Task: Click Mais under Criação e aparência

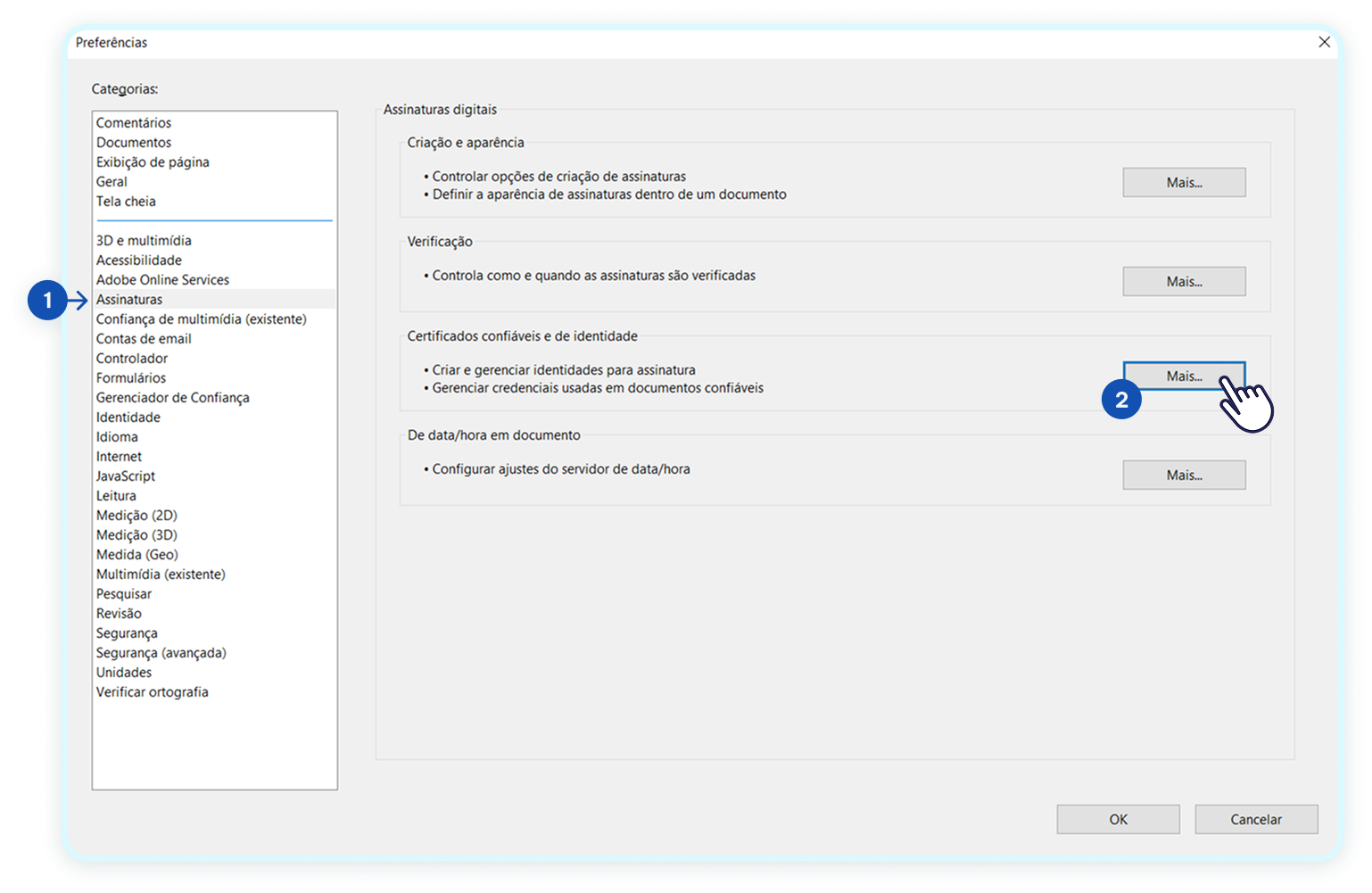Action: [x=1184, y=183]
